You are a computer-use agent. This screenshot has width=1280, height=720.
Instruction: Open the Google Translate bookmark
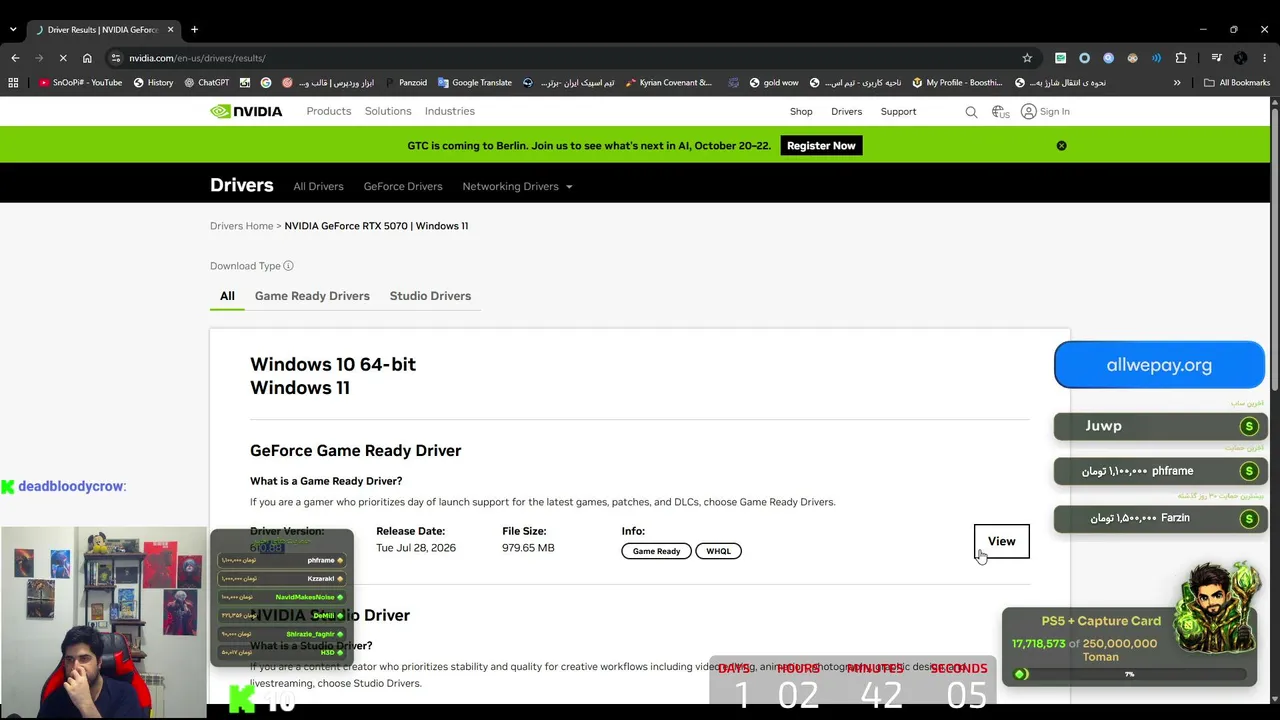[x=474, y=83]
